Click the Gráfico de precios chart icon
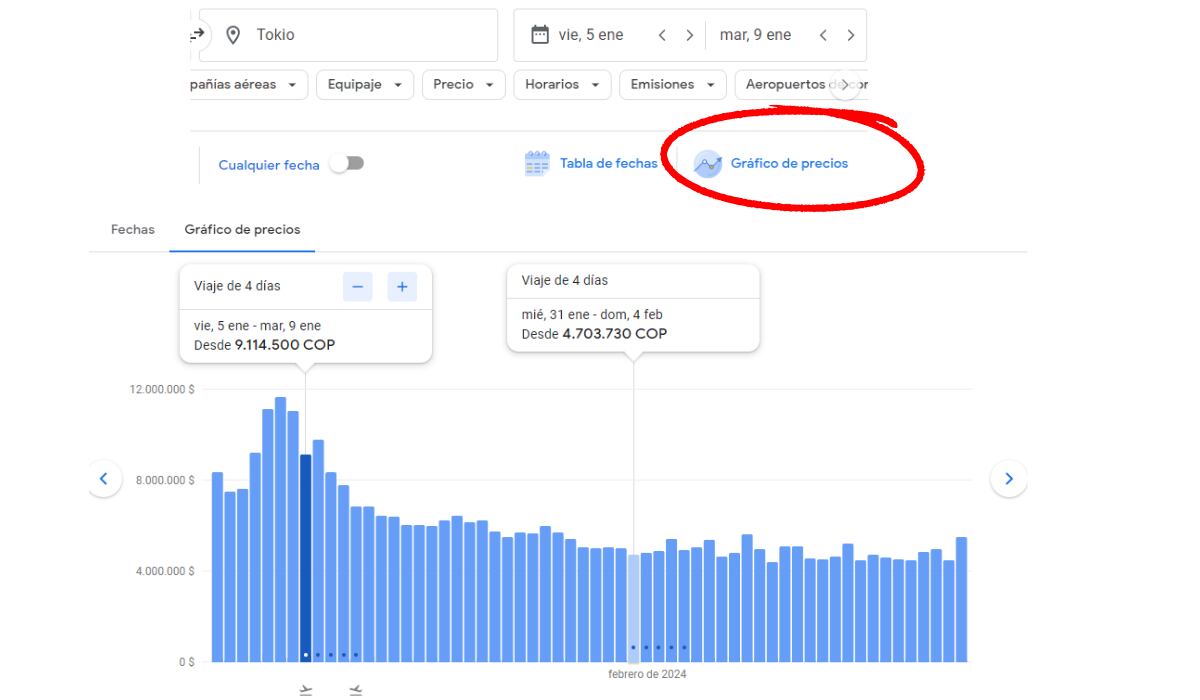 [x=708, y=164]
